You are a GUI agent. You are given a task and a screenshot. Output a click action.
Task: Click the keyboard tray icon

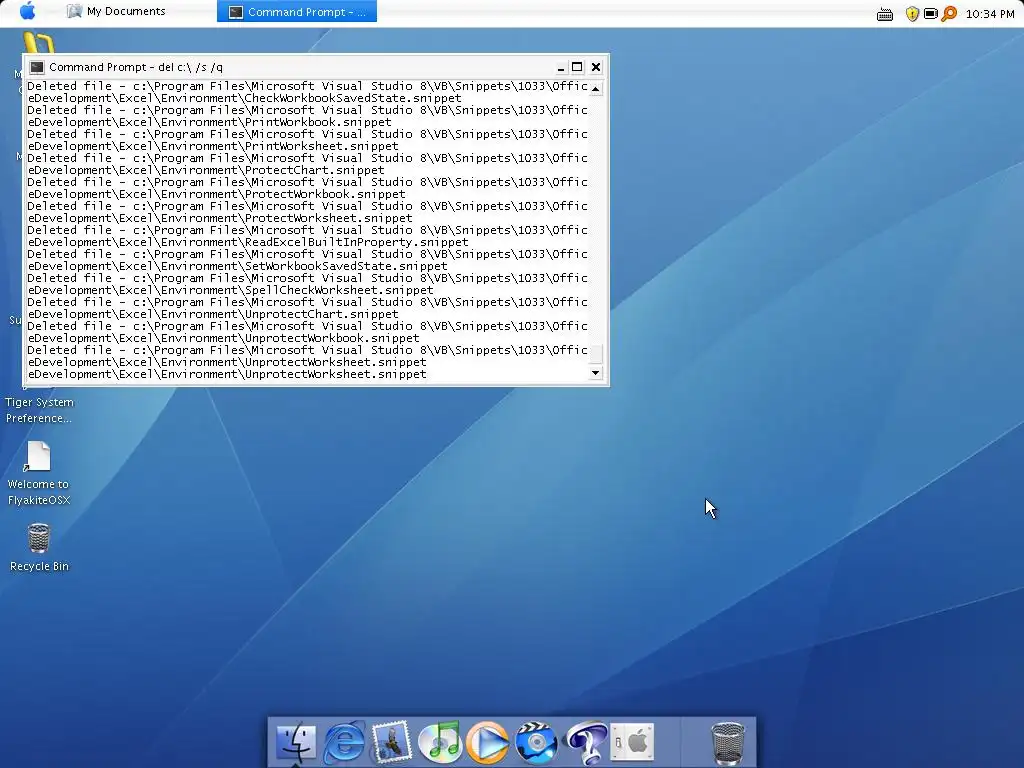[885, 14]
